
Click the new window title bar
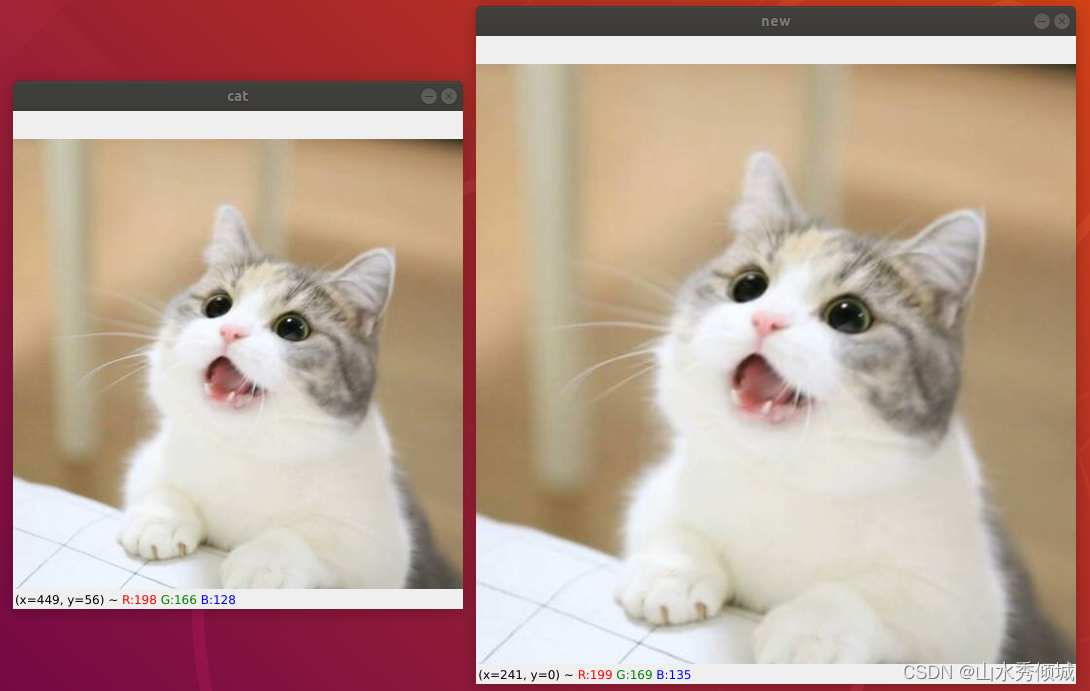pos(776,21)
